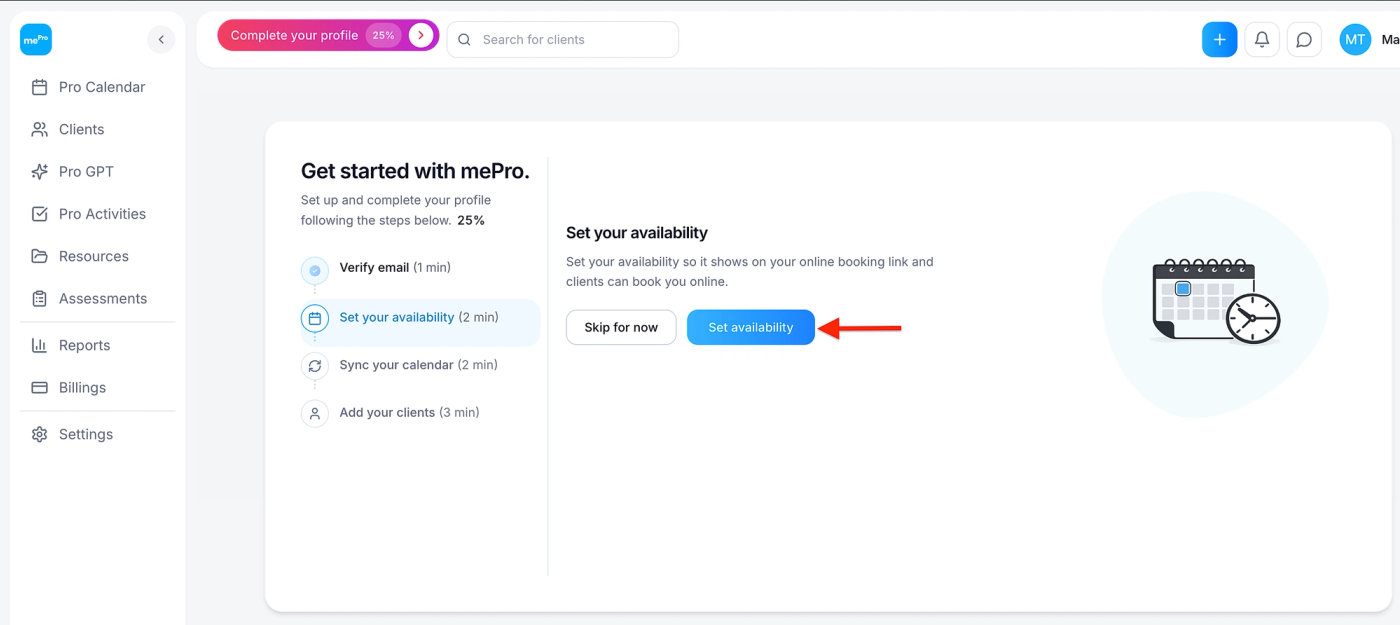Click the arrow on the profile banner
This screenshot has width=1400, height=625.
[421, 35]
